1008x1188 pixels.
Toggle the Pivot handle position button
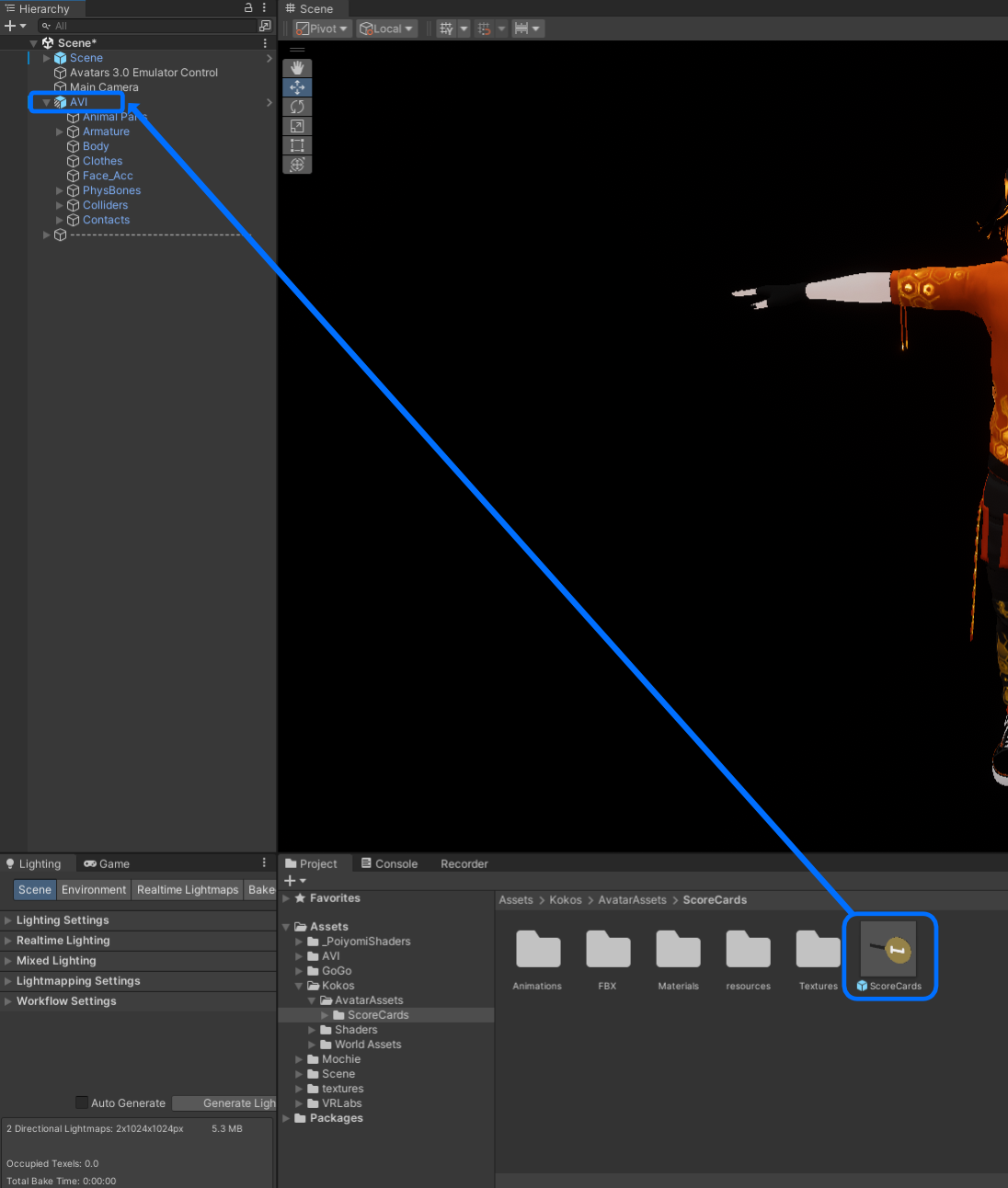(322, 29)
